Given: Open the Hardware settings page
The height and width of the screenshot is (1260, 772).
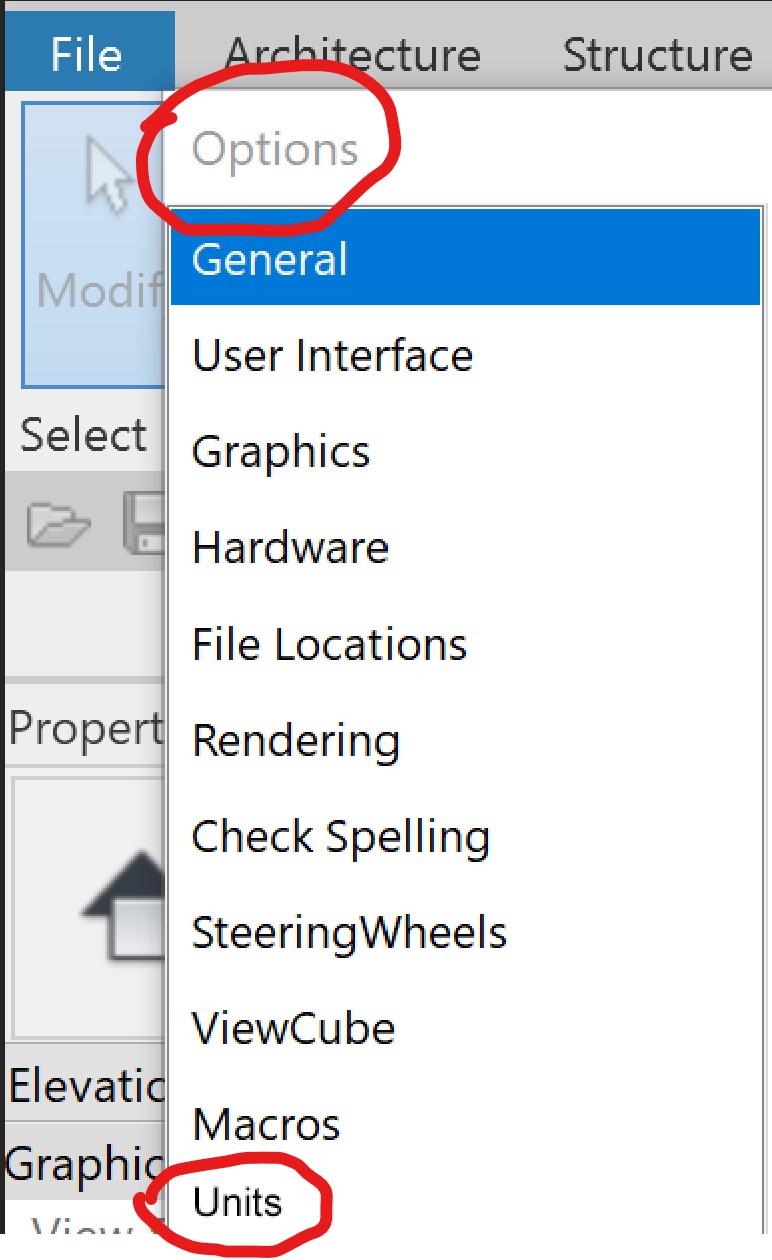Looking at the screenshot, I should point(289,547).
